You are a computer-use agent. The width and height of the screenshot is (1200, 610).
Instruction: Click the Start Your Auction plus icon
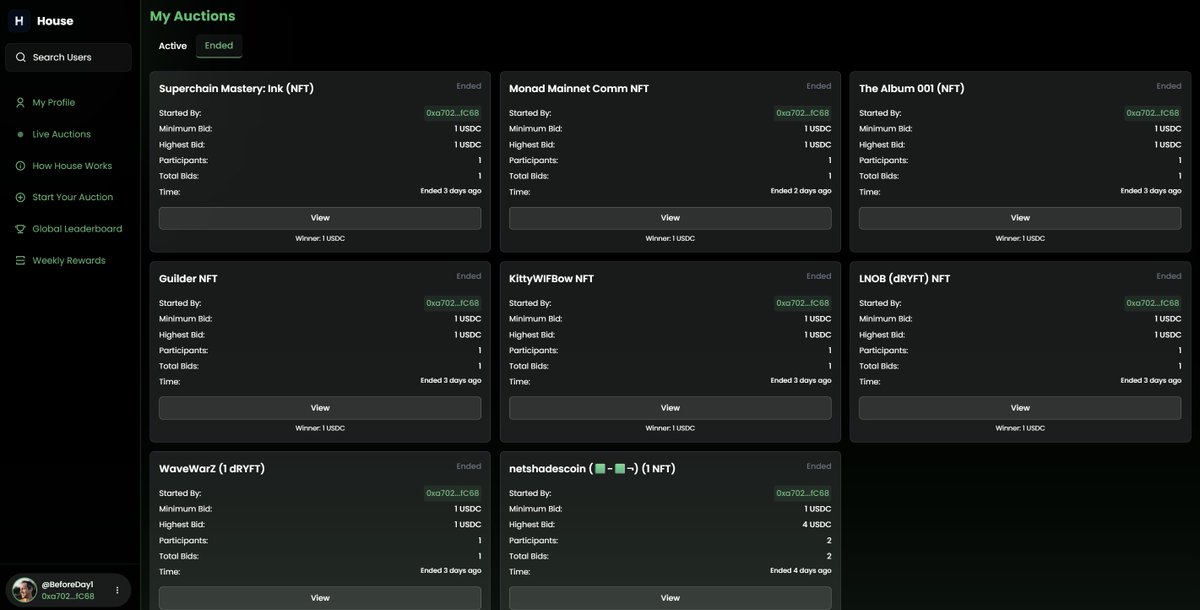20,197
